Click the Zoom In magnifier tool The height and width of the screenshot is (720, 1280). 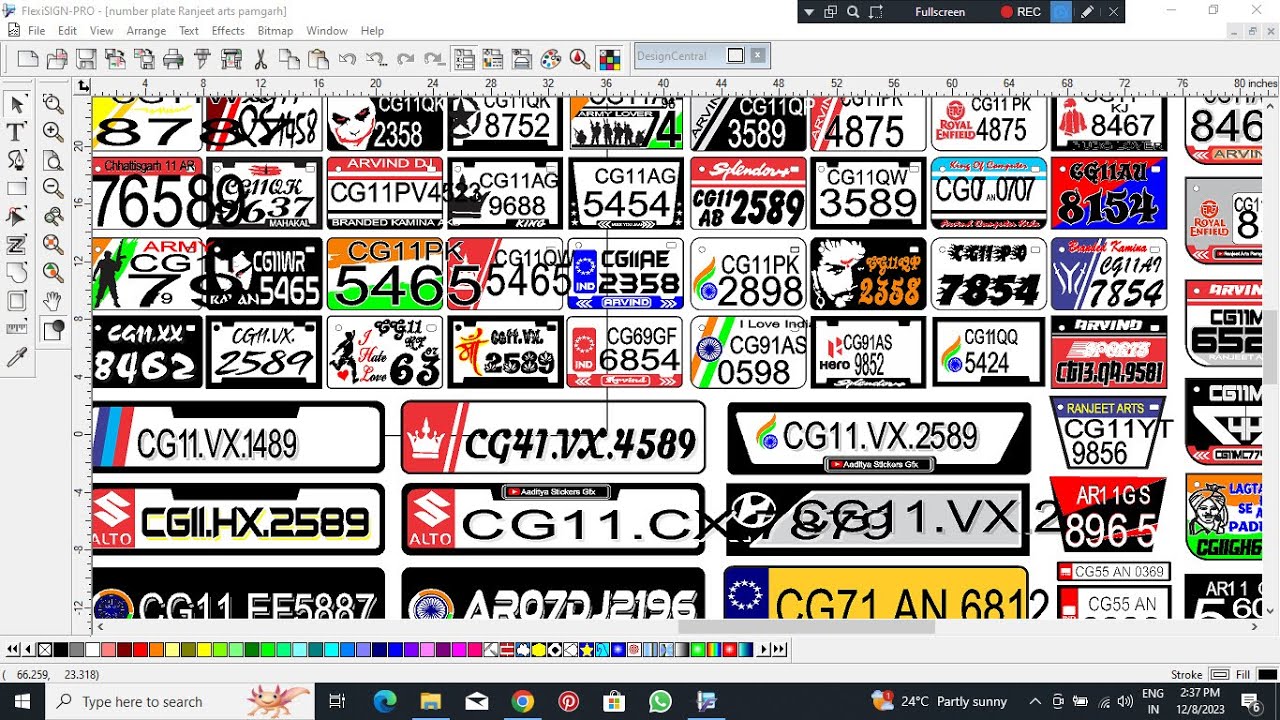(x=53, y=132)
